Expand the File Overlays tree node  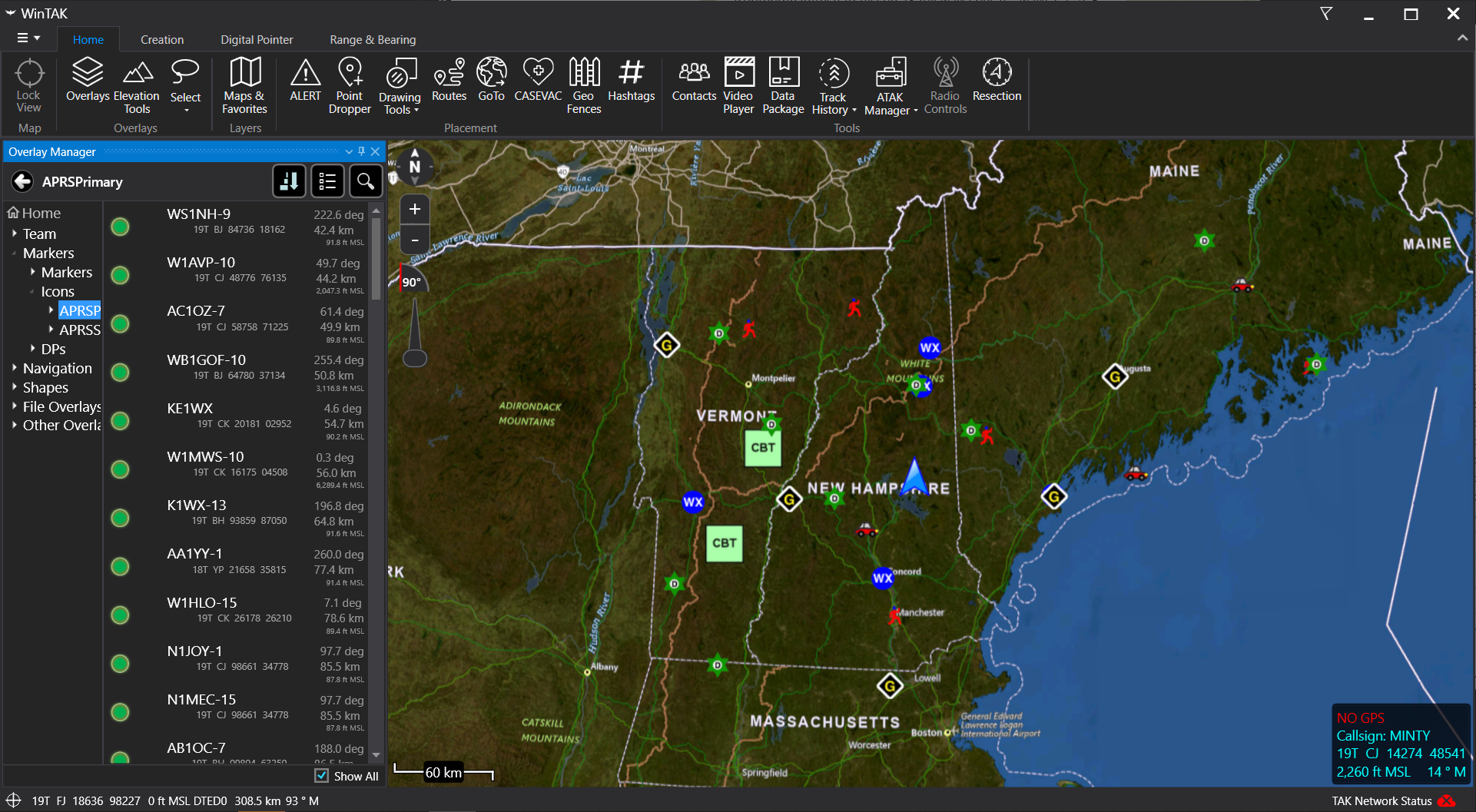point(15,406)
